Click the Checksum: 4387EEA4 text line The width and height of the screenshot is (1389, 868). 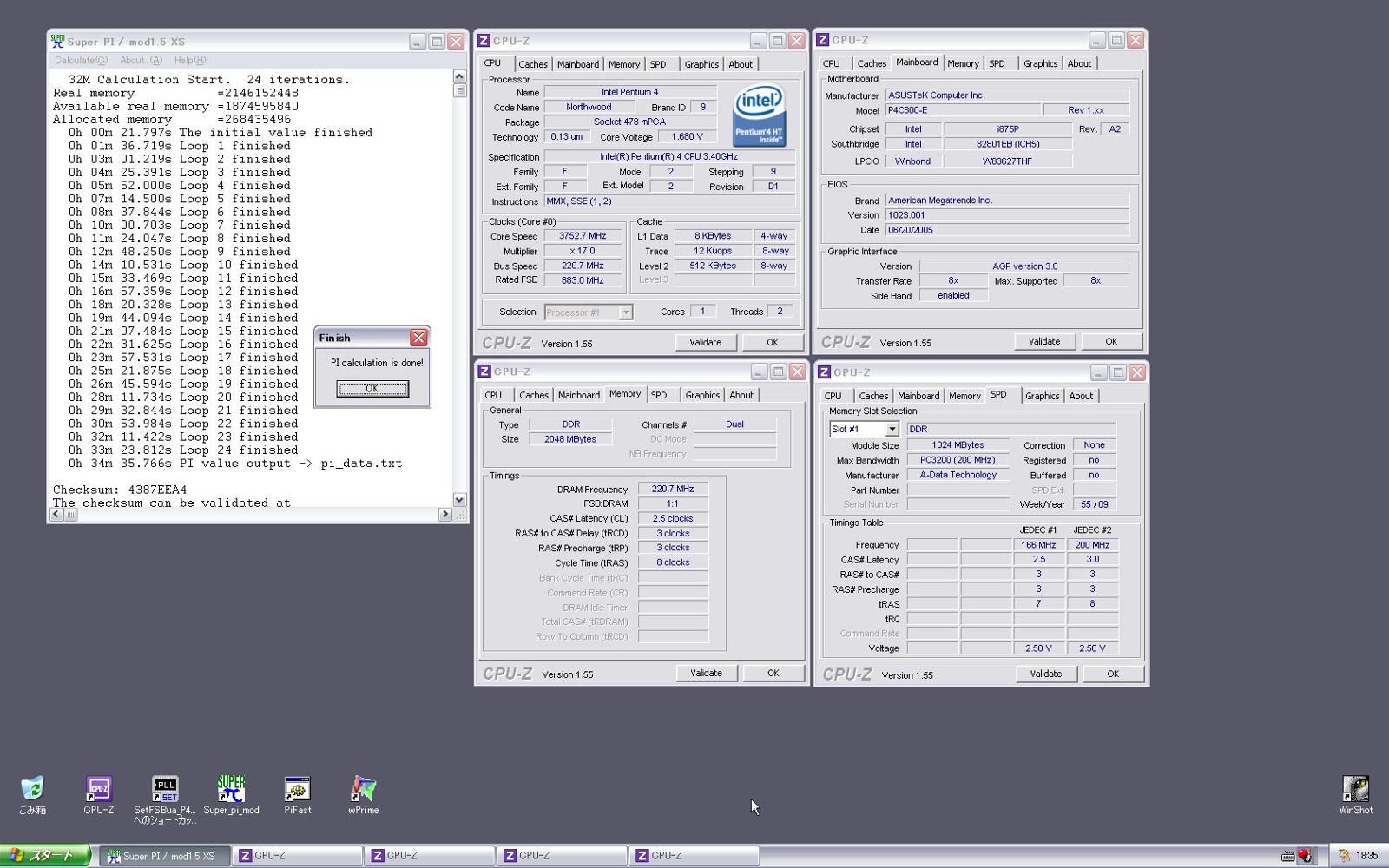click(x=120, y=490)
